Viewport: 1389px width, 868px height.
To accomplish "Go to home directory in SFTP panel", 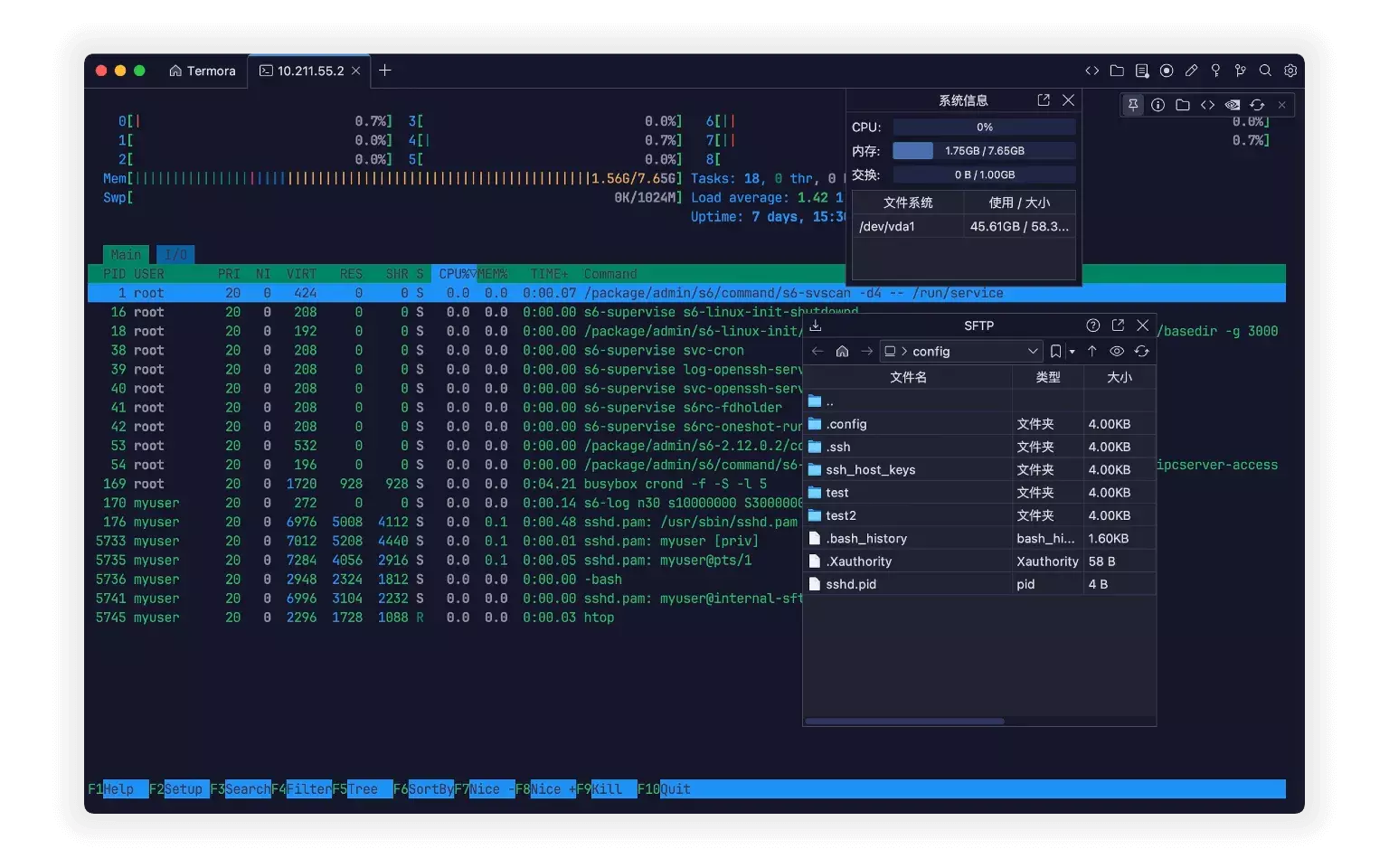I will [842, 351].
